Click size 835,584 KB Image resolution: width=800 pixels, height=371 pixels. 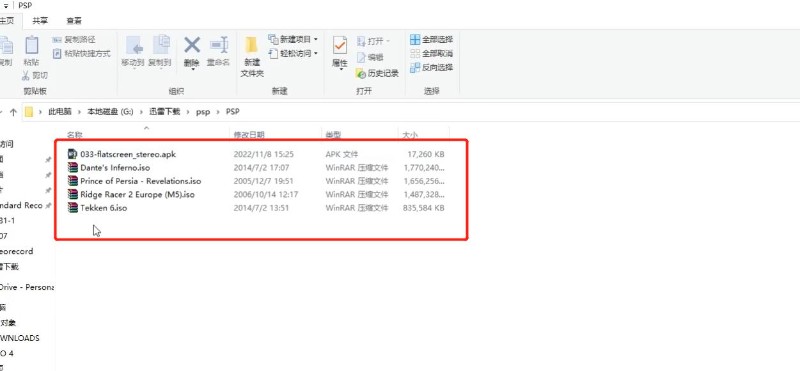pyautogui.click(x=423, y=208)
